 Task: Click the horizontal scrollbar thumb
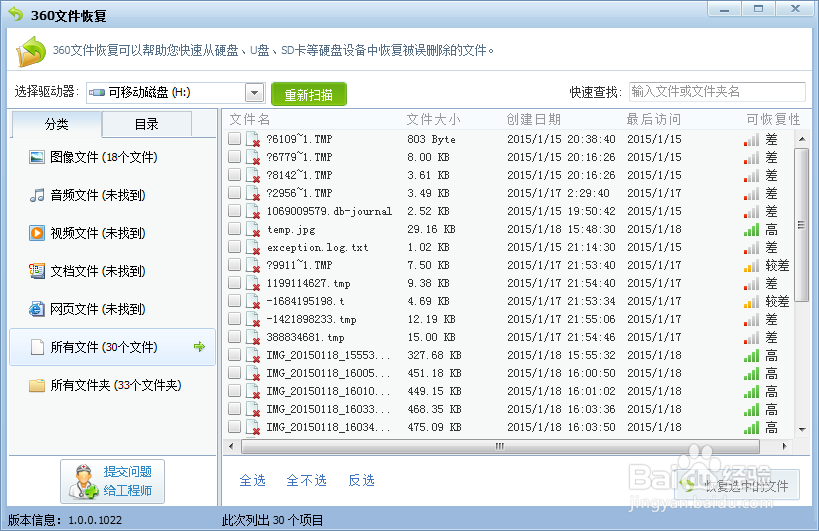pos(500,446)
